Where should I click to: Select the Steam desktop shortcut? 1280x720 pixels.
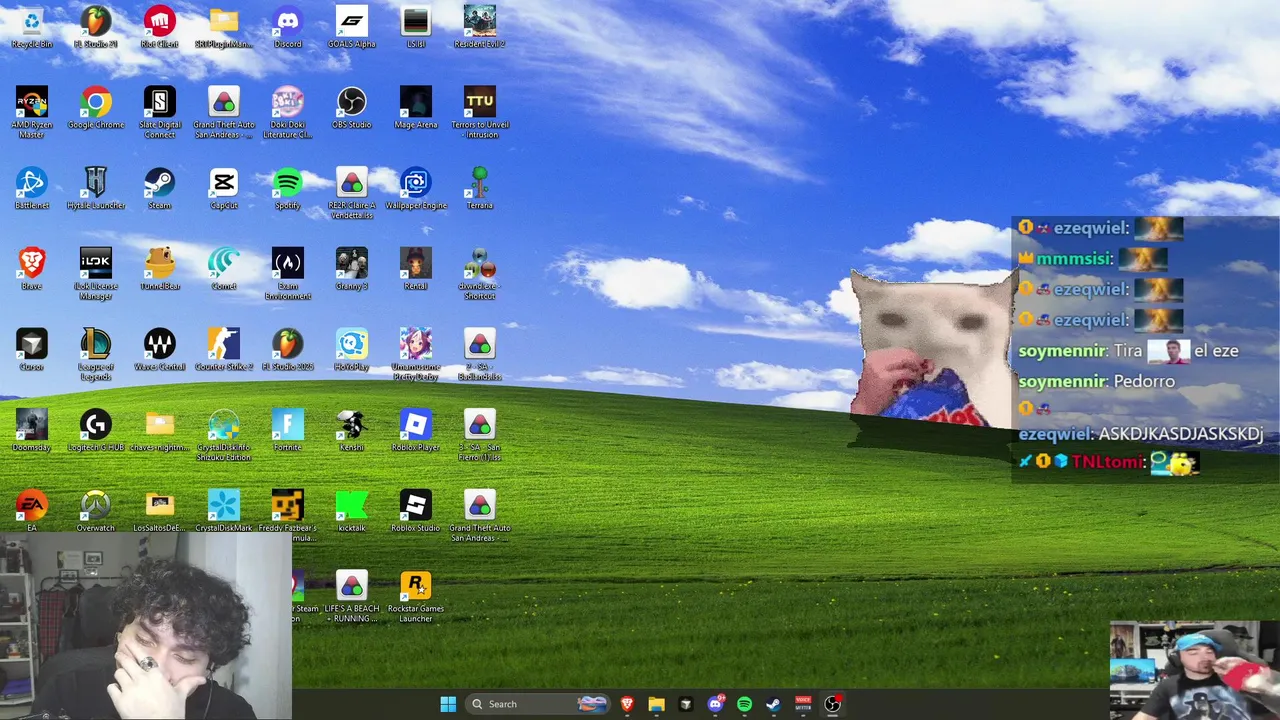pyautogui.click(x=159, y=188)
